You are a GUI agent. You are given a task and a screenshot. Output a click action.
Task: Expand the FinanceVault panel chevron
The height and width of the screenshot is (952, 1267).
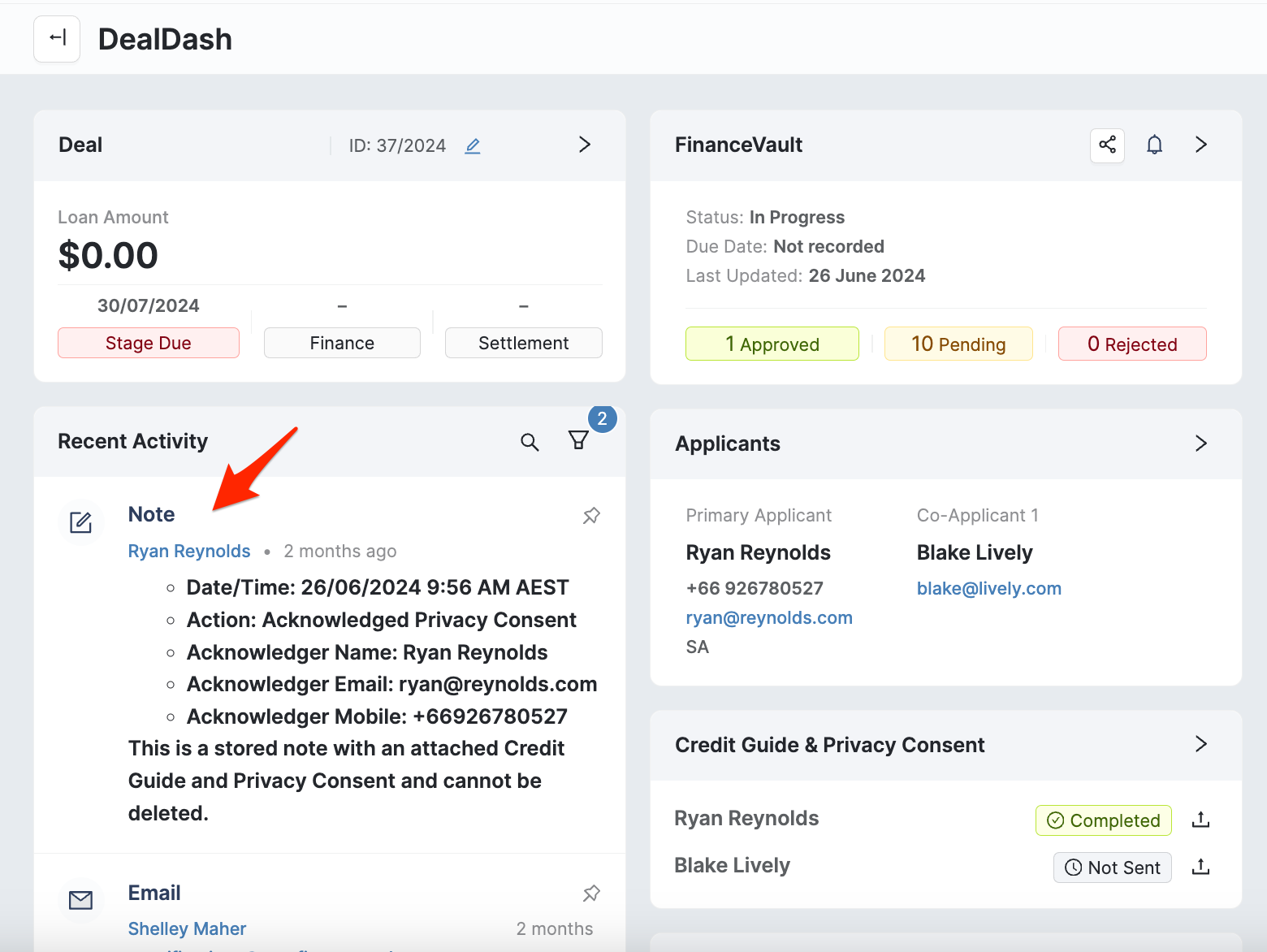[1201, 145]
